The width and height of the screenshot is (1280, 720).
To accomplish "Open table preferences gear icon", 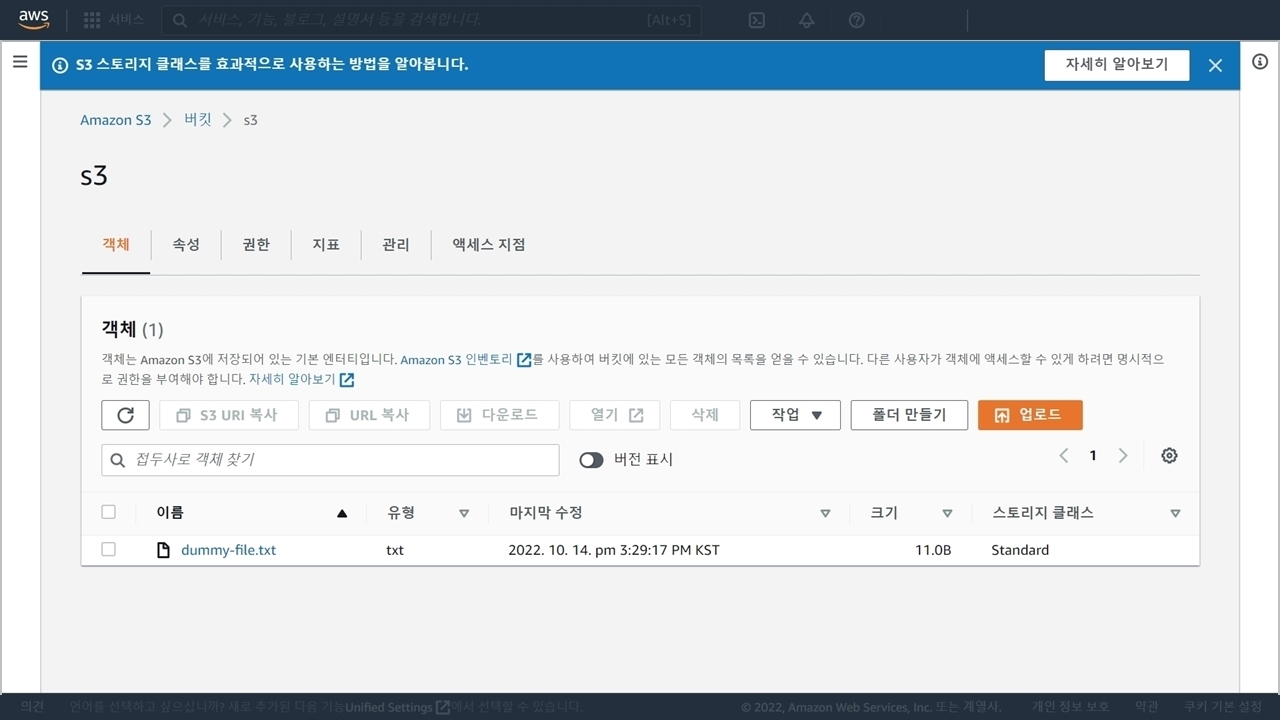I will (x=1169, y=456).
